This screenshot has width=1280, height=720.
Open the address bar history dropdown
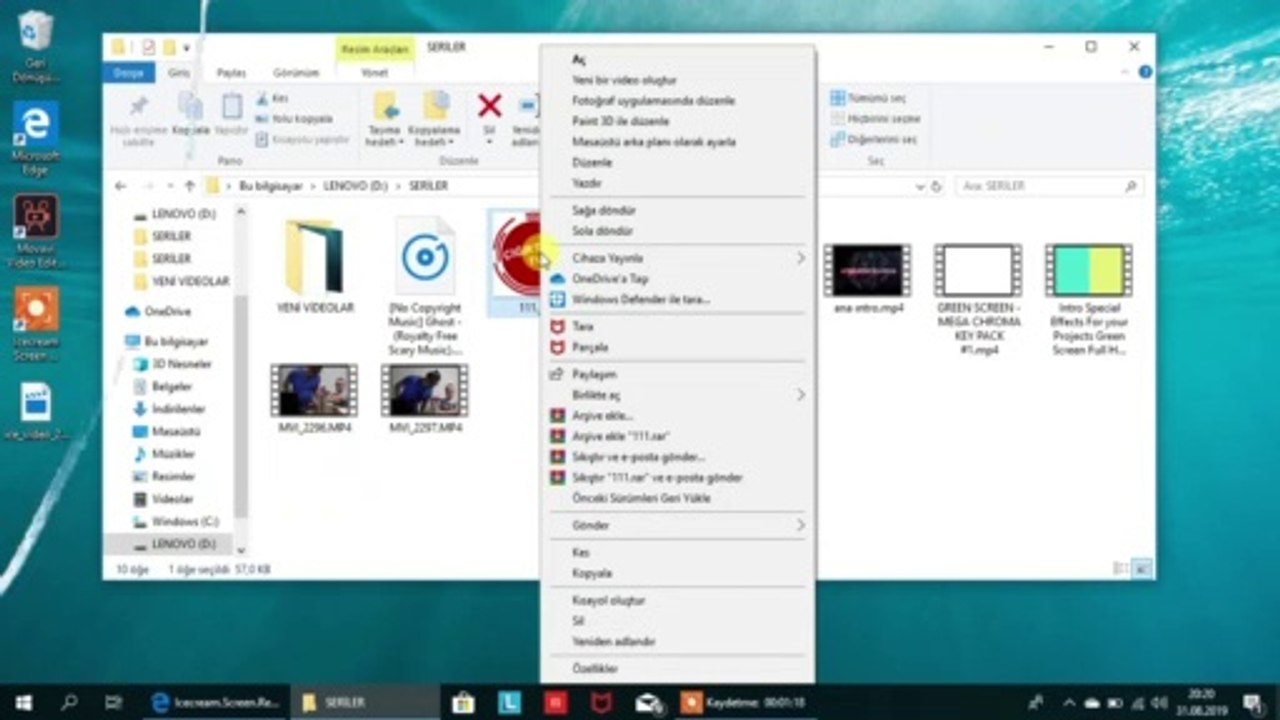tap(919, 186)
